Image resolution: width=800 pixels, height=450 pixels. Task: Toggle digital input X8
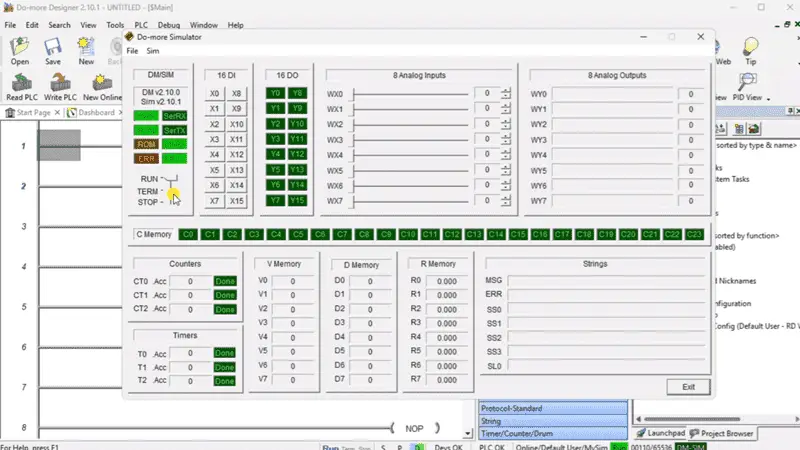coord(236,93)
